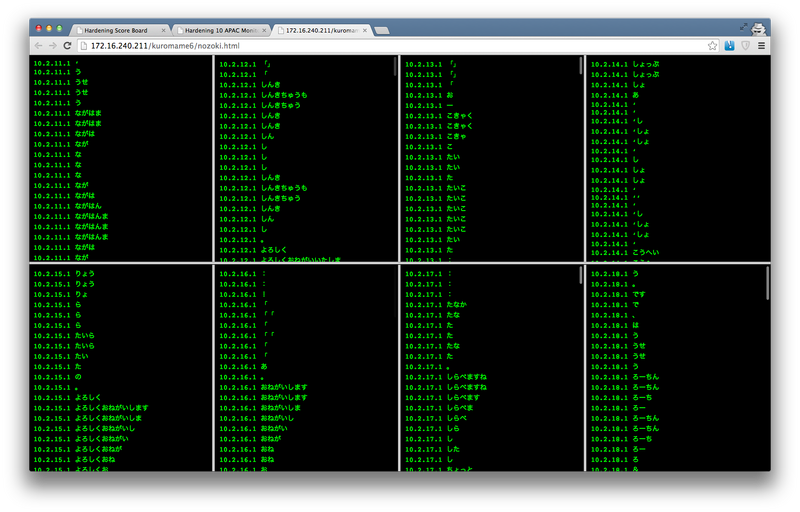This screenshot has height=512, width=800.
Task: Click the incognito spy icon
Action: [759, 29]
